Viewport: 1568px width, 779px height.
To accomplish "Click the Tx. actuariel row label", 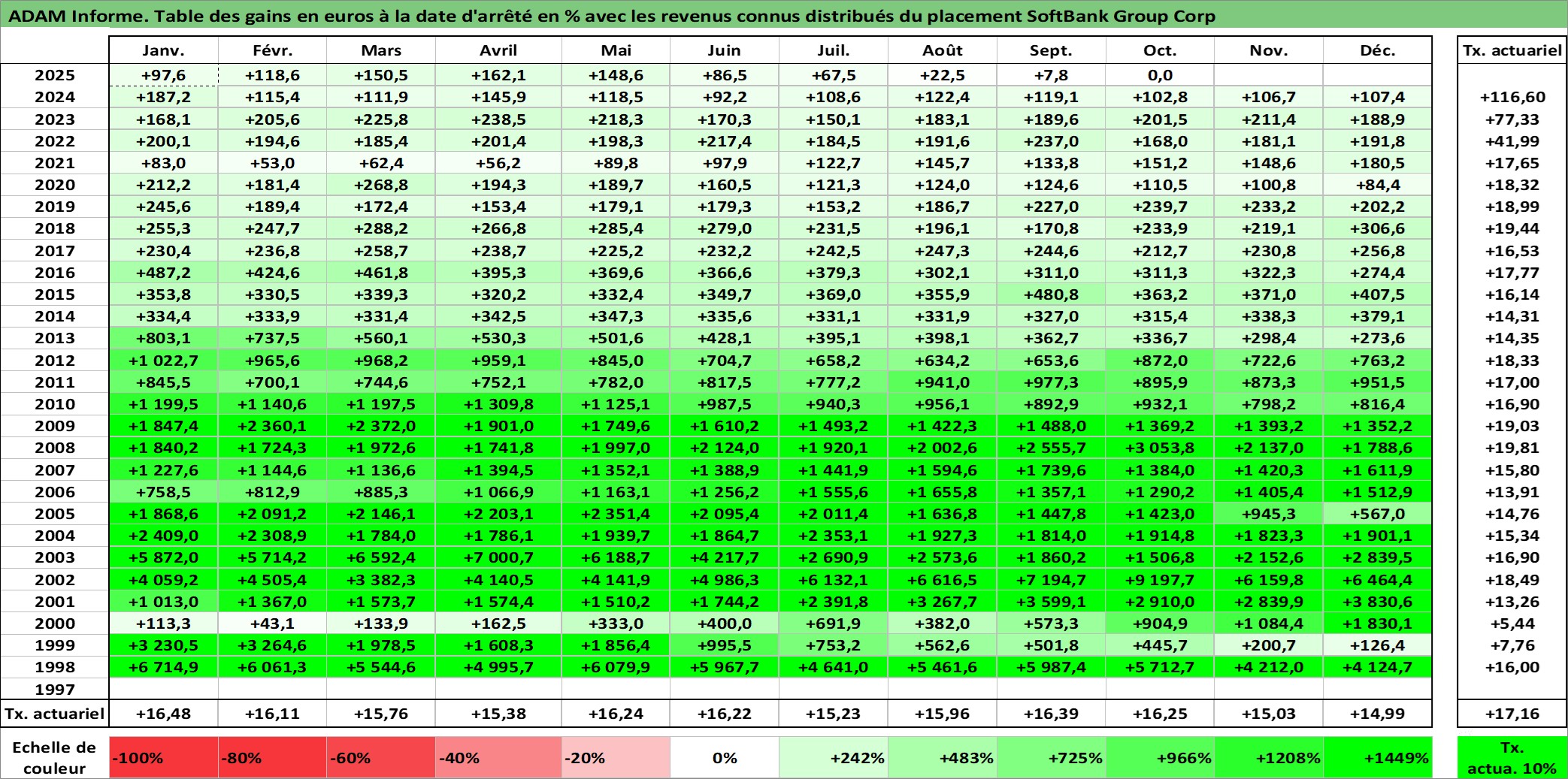I will [x=55, y=714].
